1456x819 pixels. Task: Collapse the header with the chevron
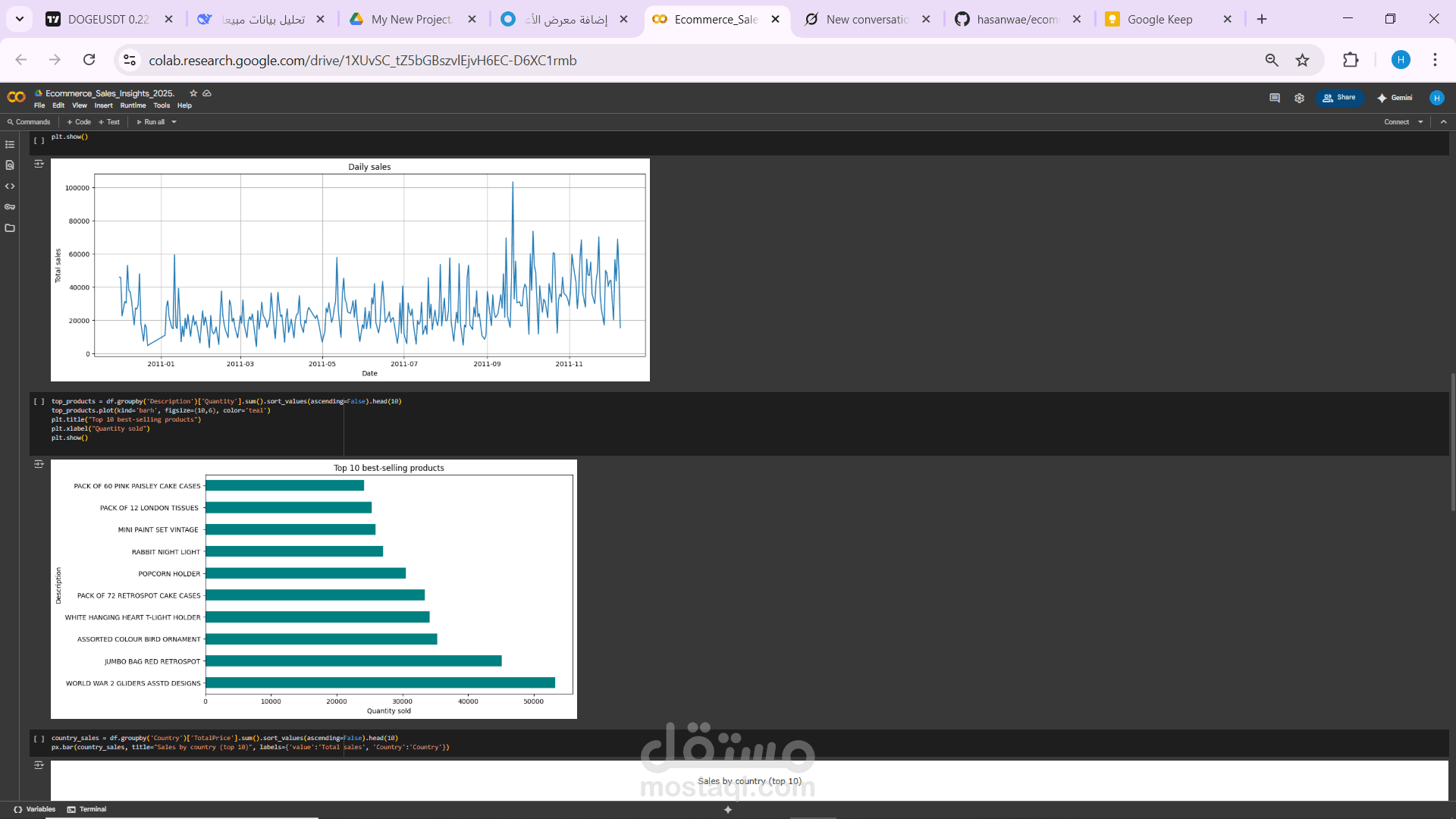(1443, 122)
